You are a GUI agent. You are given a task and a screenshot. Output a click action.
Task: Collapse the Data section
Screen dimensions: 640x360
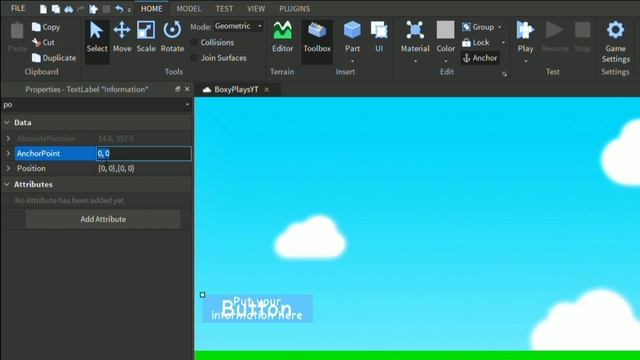click(7, 122)
